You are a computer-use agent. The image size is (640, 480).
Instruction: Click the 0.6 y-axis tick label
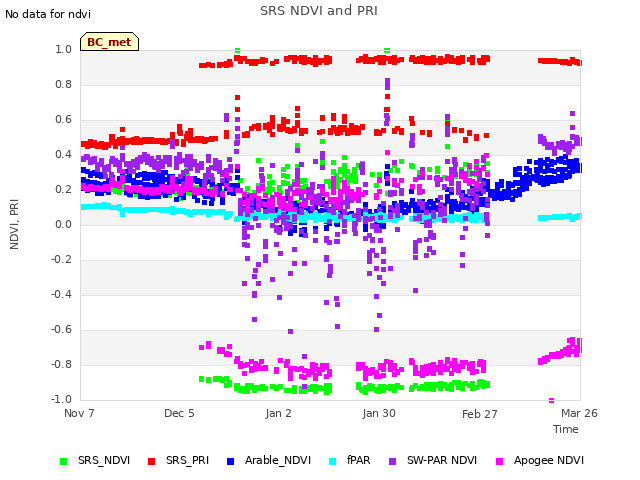(x=64, y=120)
